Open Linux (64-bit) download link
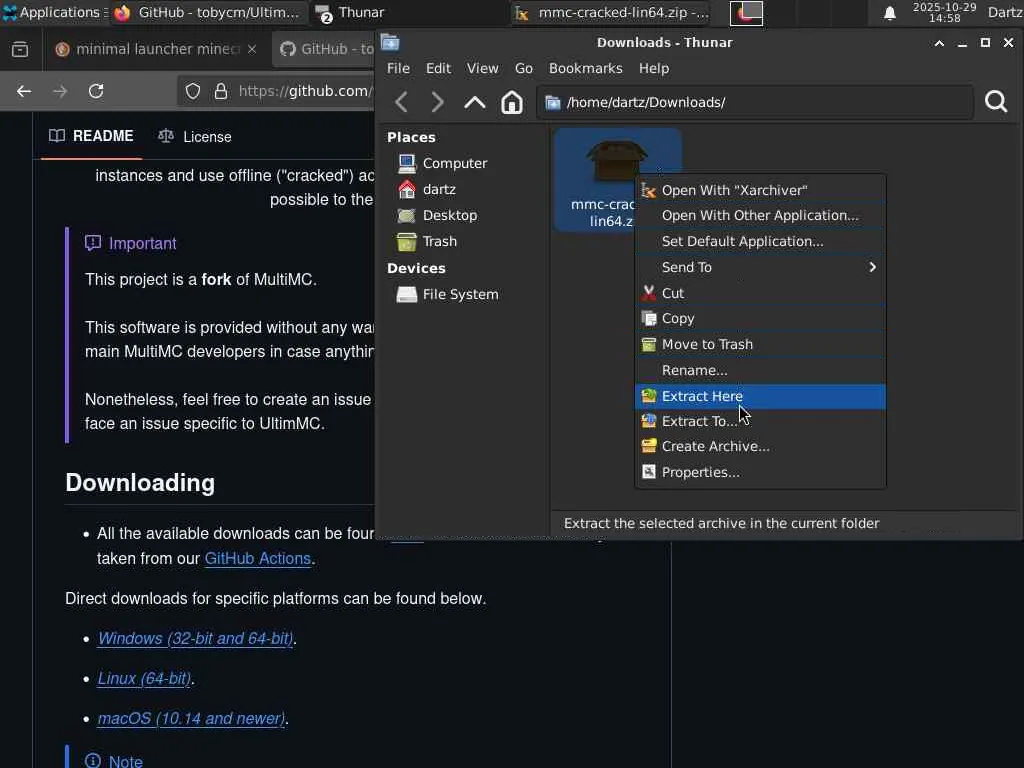Image resolution: width=1024 pixels, height=768 pixels. pyautogui.click(x=144, y=679)
